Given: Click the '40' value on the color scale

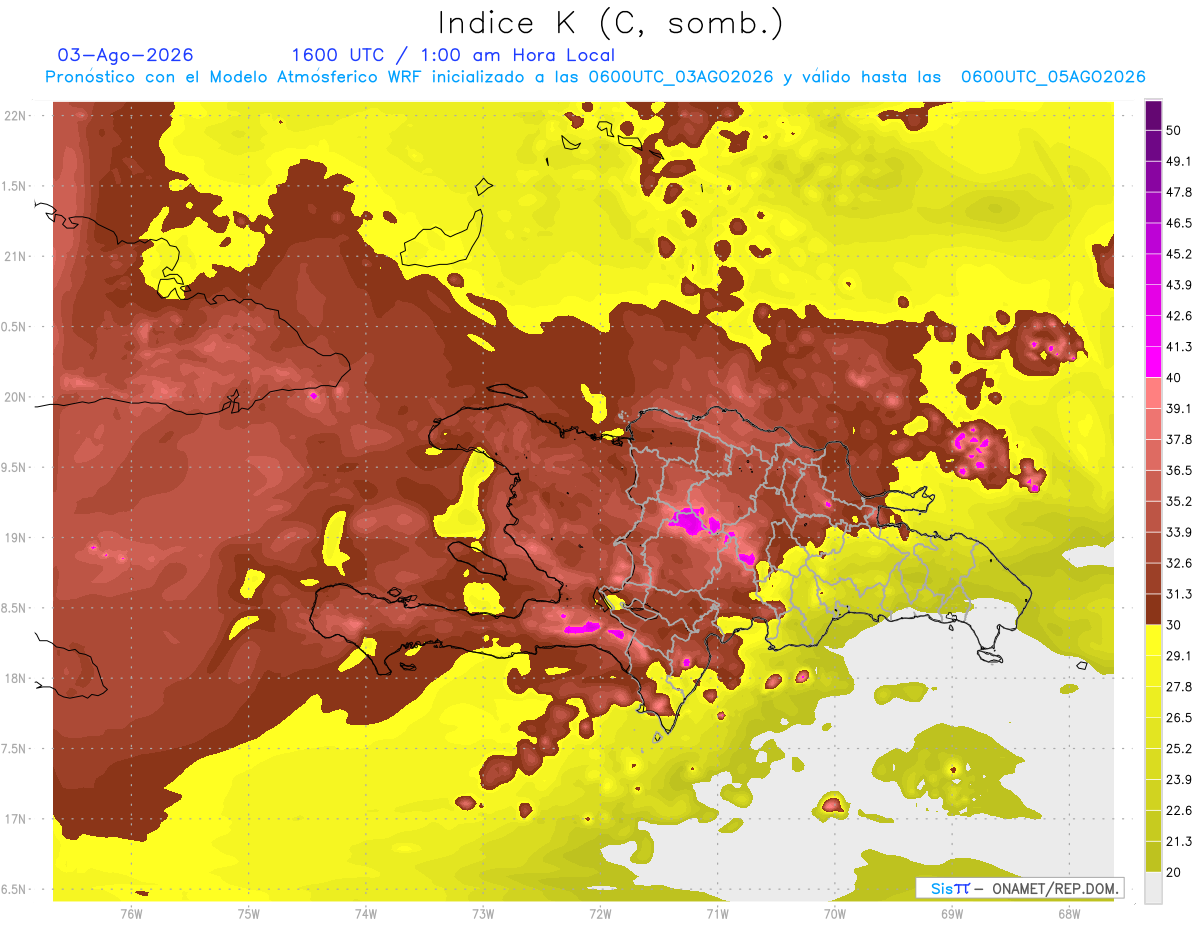Looking at the screenshot, I should pyautogui.click(x=1174, y=377).
